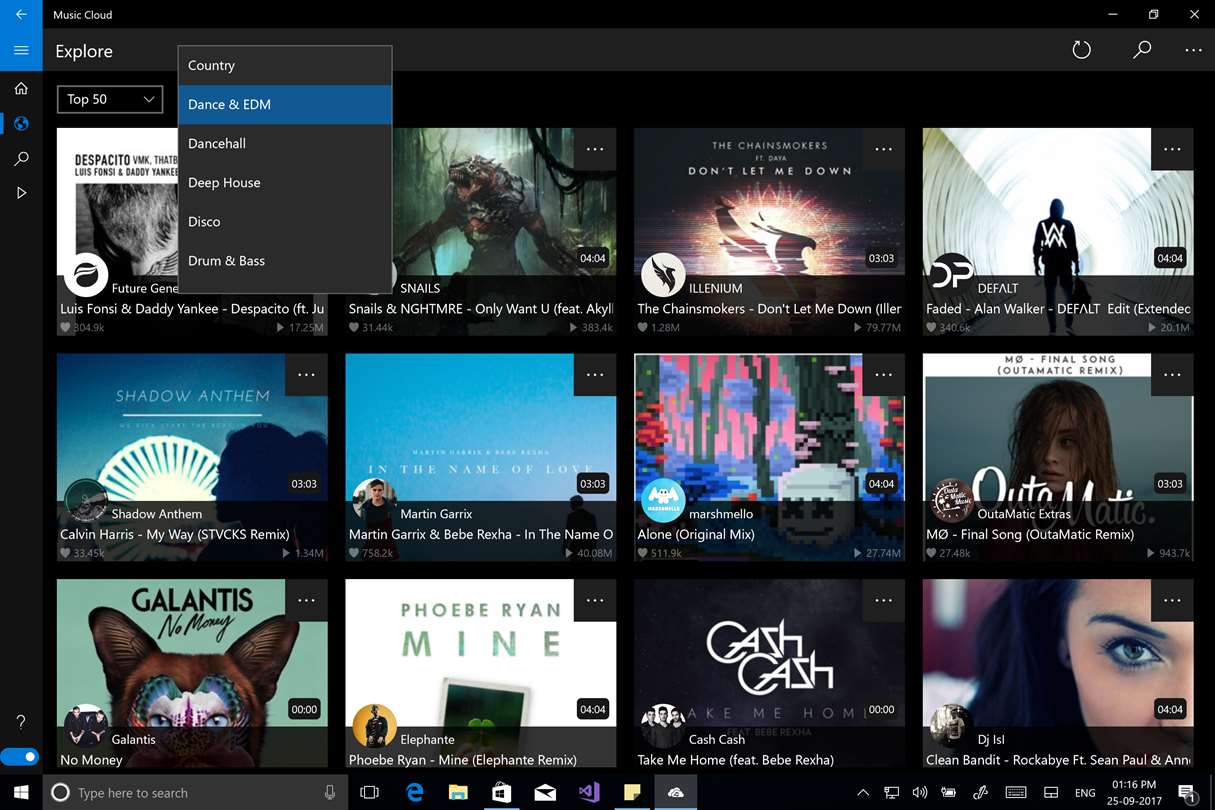This screenshot has height=810, width=1215.
Task: Refresh the Explore list
Action: pyautogui.click(x=1081, y=50)
